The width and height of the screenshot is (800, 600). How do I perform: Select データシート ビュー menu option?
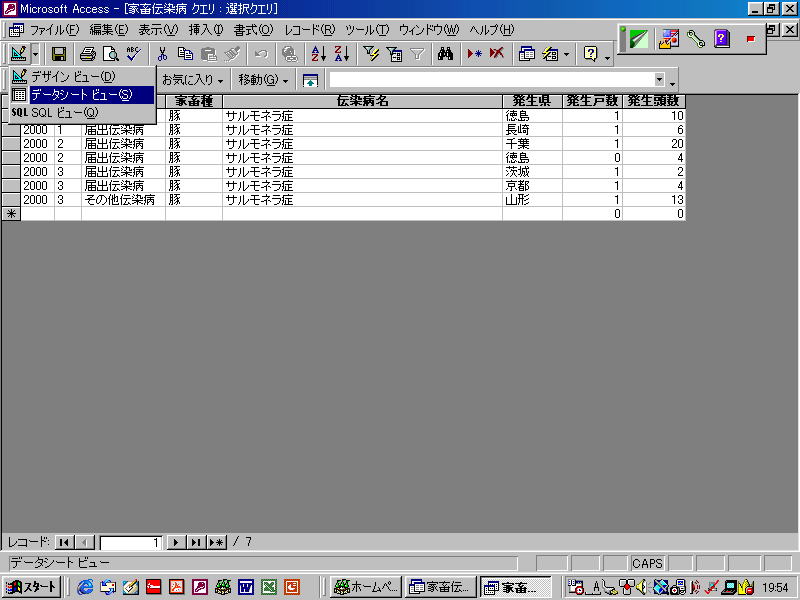[x=81, y=95]
